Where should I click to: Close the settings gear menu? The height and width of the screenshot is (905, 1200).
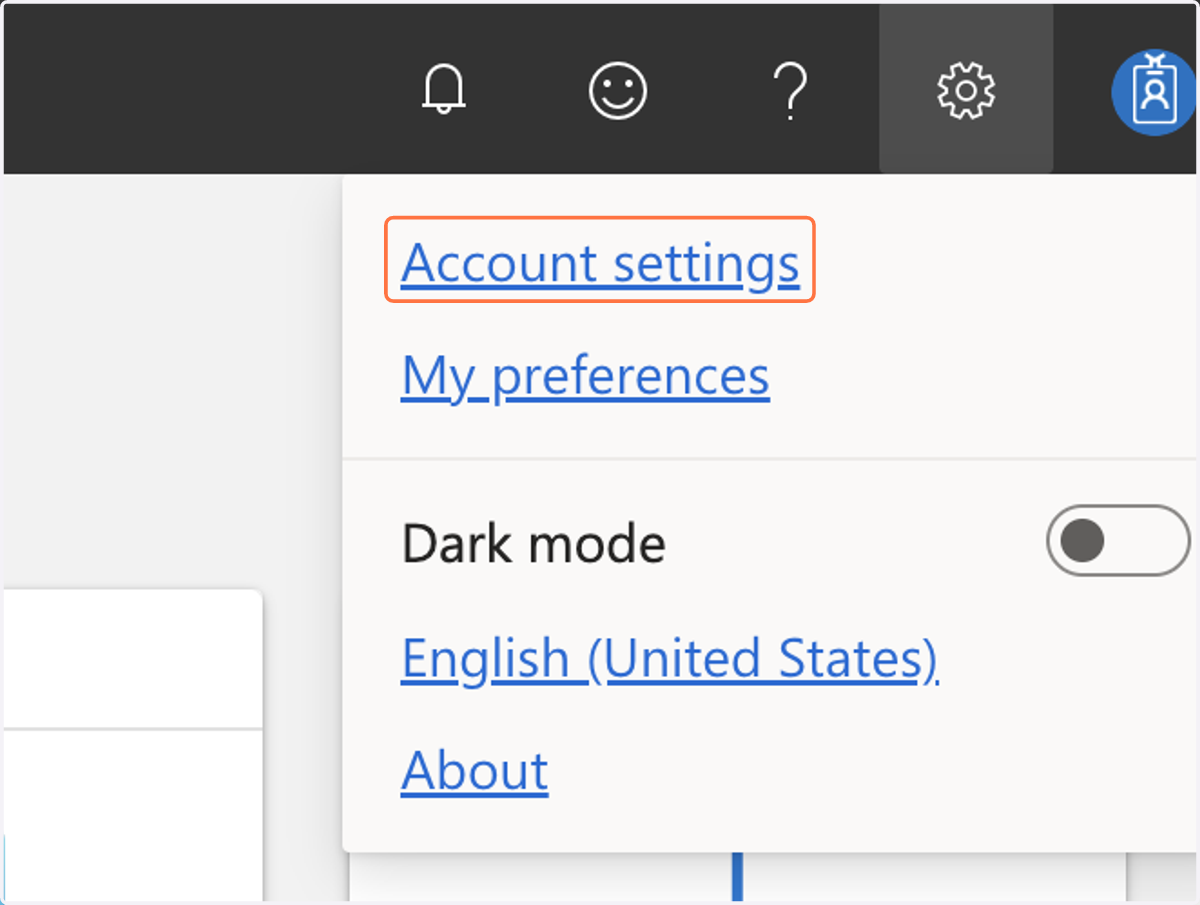pyautogui.click(x=965, y=91)
